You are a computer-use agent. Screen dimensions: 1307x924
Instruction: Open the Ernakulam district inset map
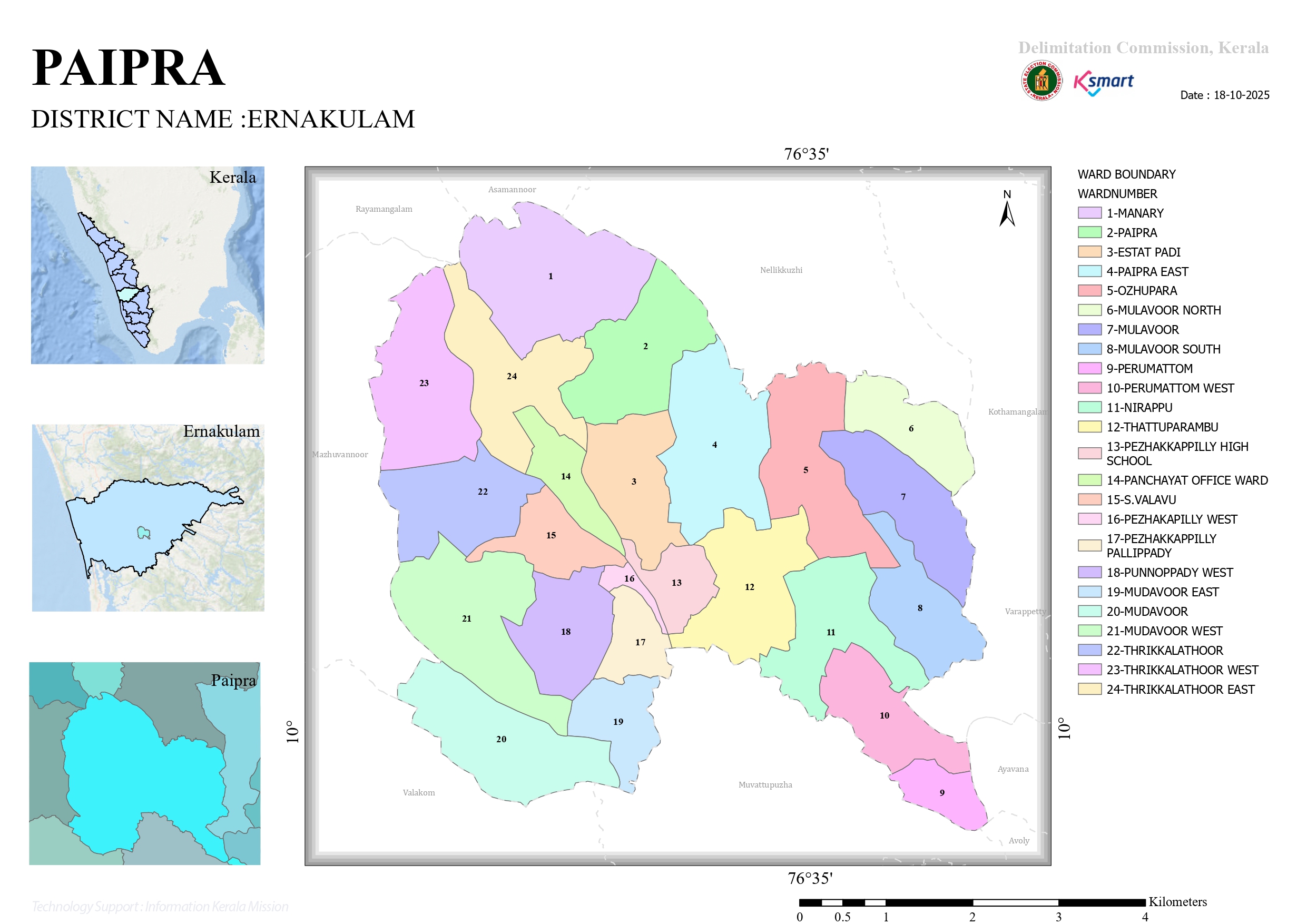pyautogui.click(x=148, y=517)
